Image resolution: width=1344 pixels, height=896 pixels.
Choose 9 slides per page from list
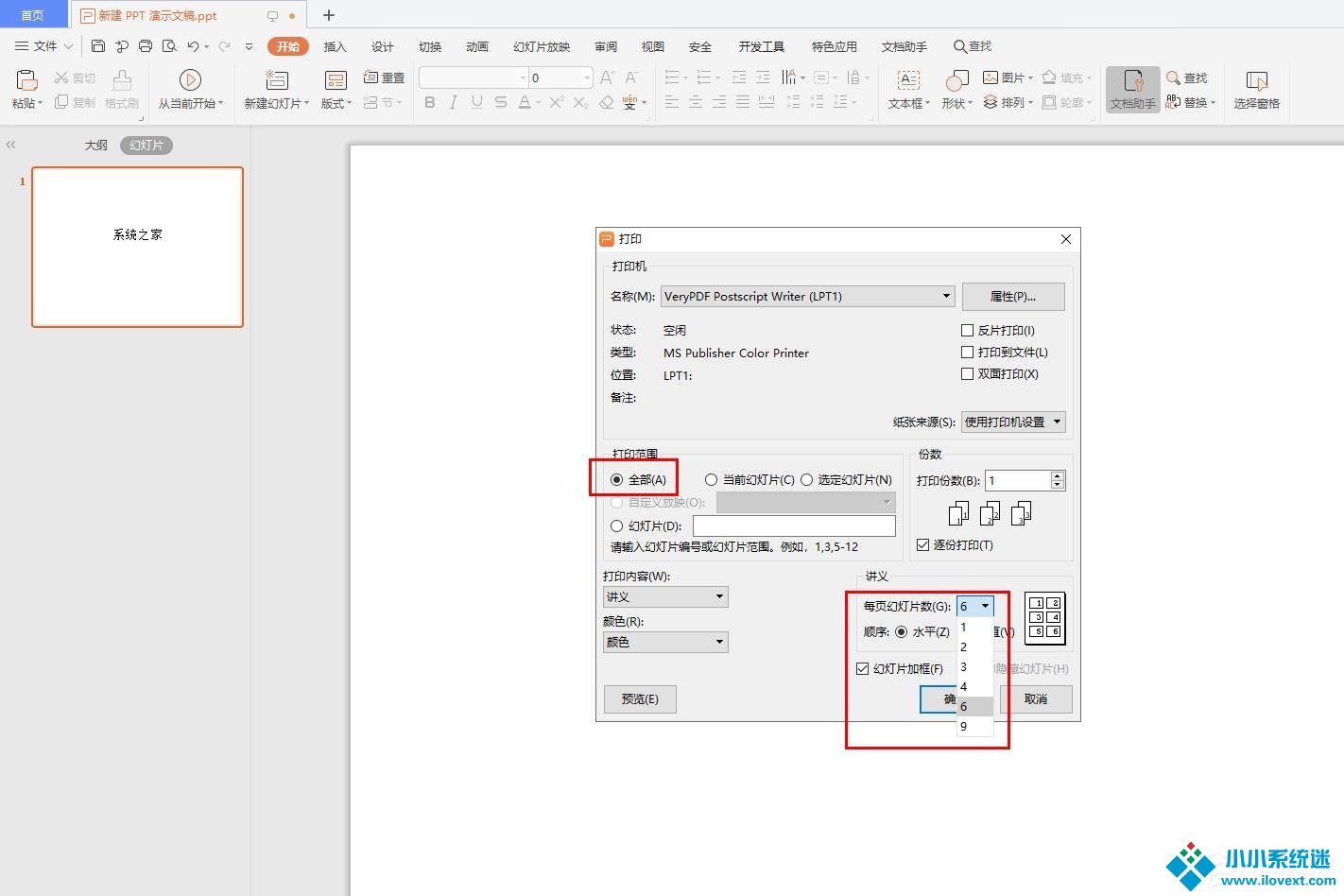(x=975, y=726)
